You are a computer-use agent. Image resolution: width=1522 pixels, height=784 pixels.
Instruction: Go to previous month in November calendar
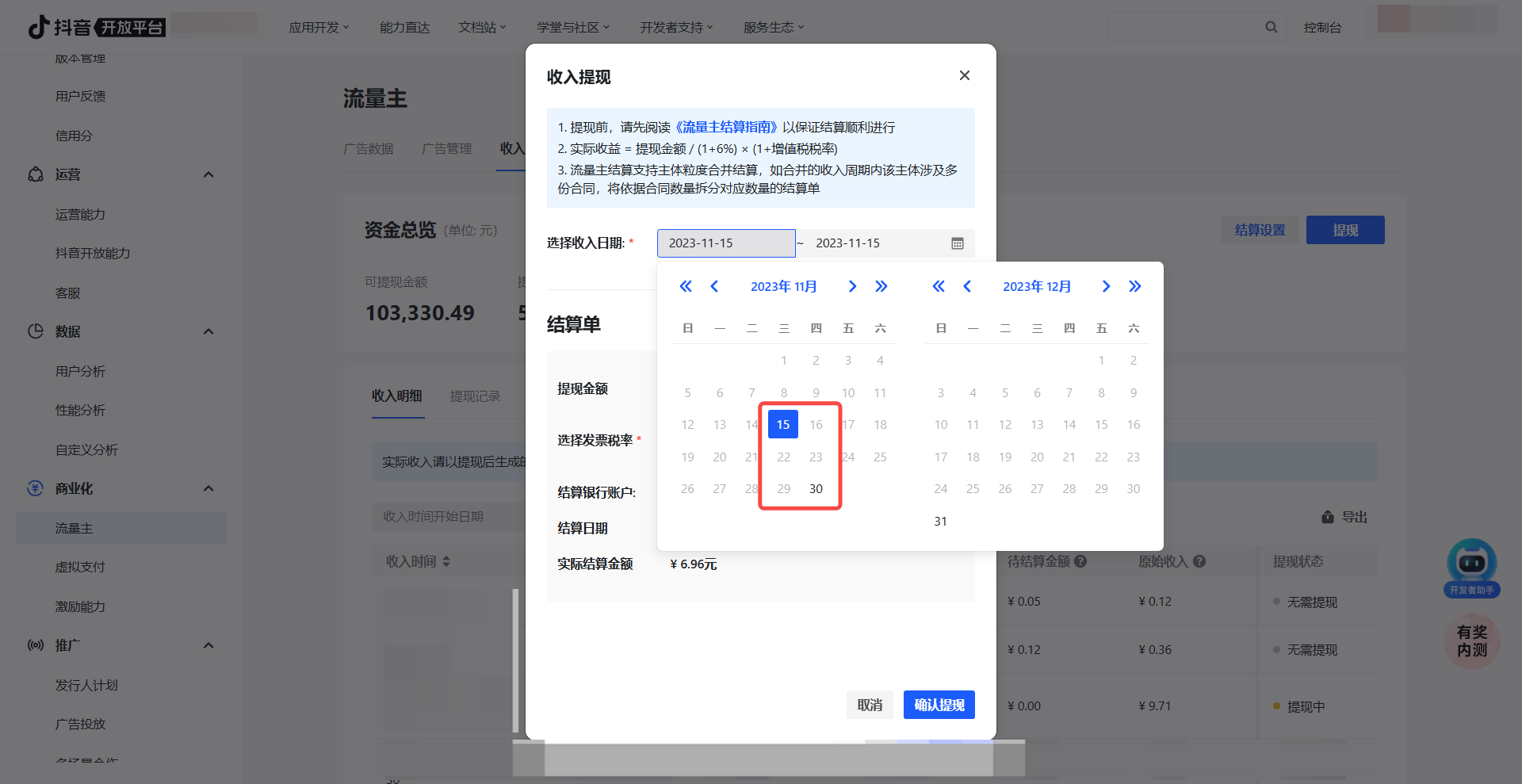click(714, 286)
